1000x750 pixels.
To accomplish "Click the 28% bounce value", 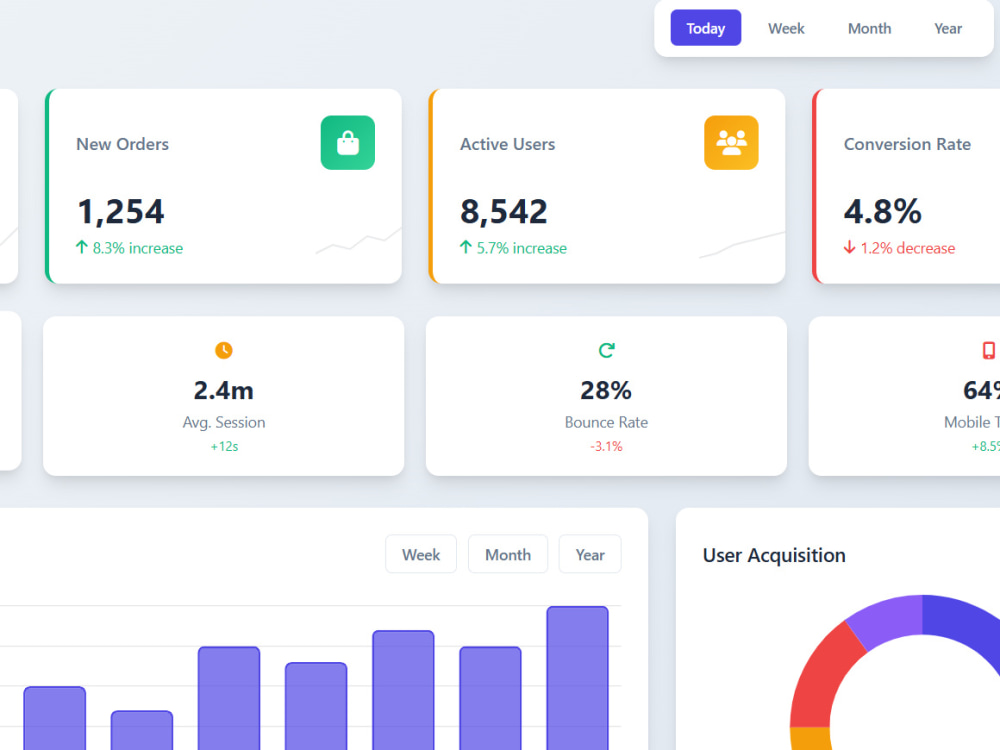I will pyautogui.click(x=606, y=390).
